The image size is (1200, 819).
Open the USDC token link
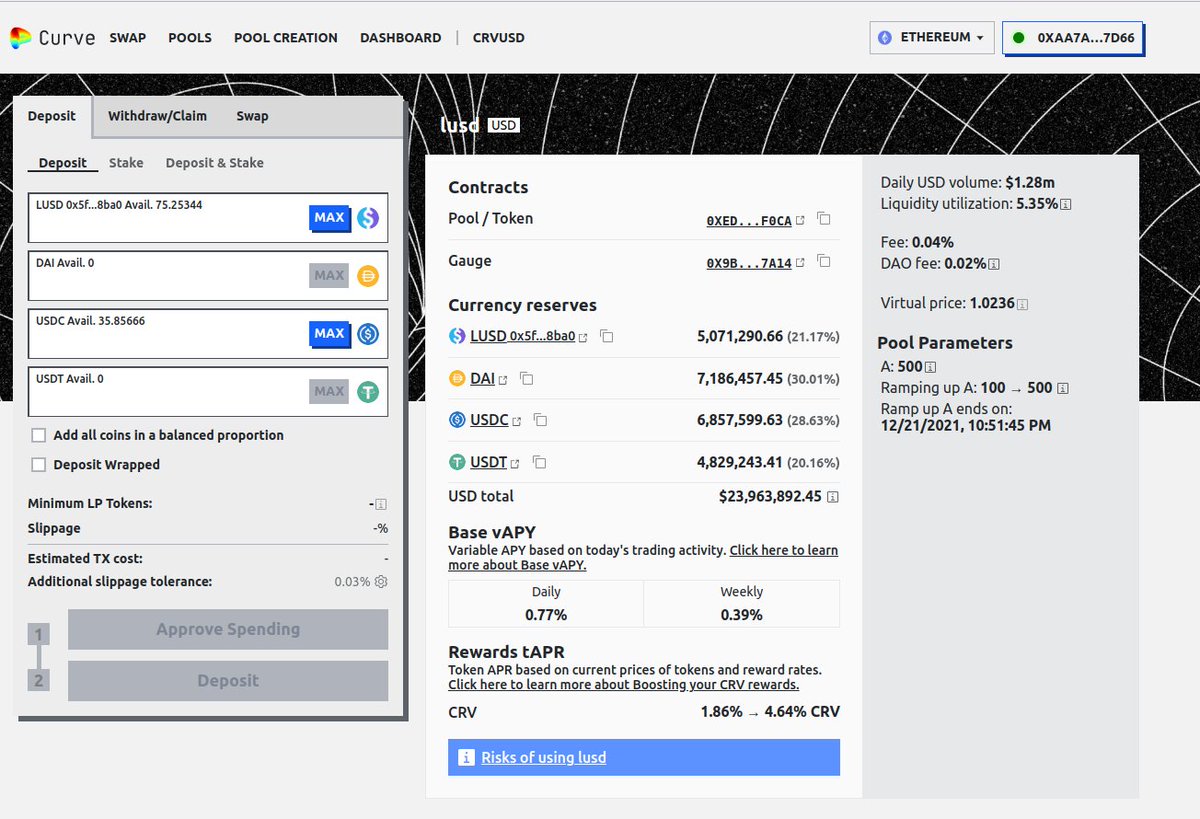click(x=496, y=421)
